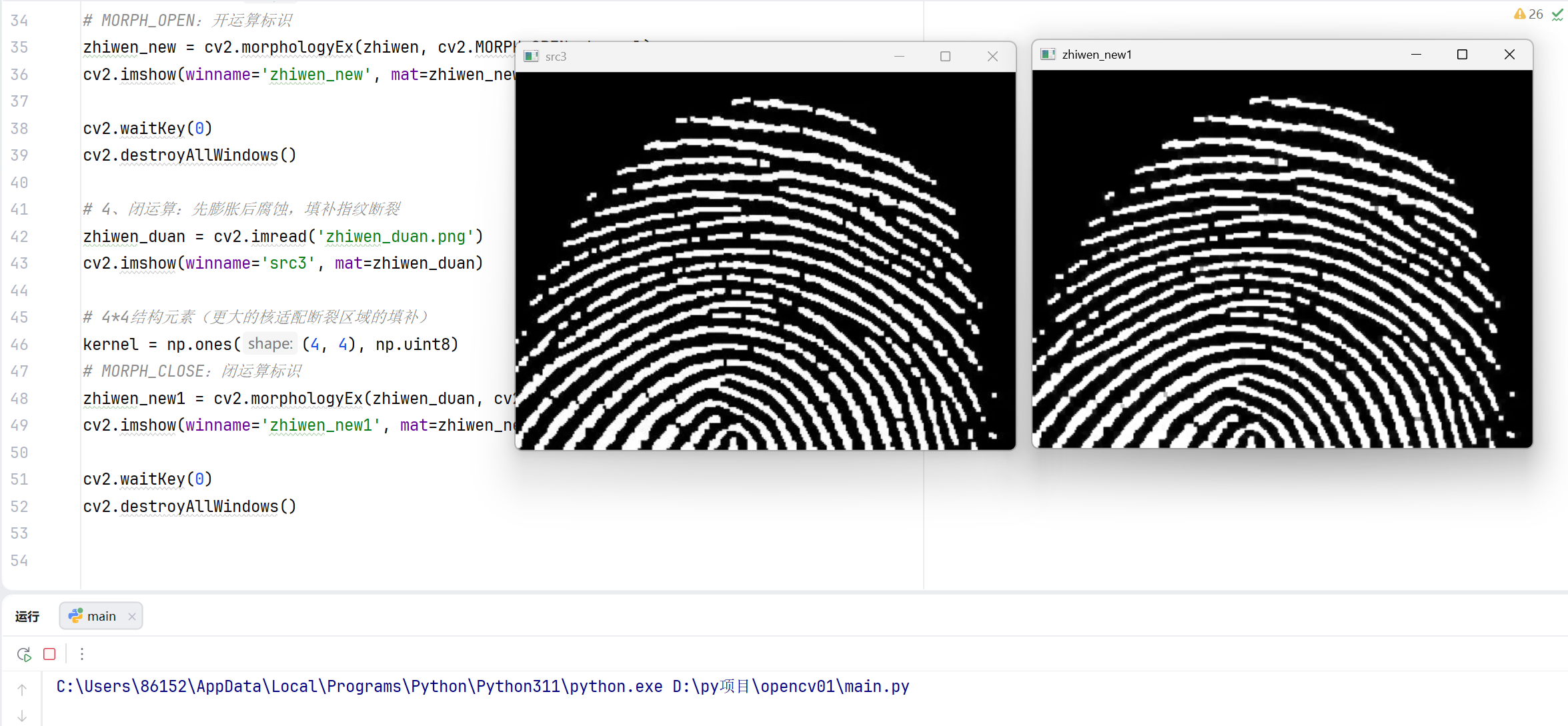
Task: Minimize the zhiwen_new1 window
Action: pos(1416,55)
